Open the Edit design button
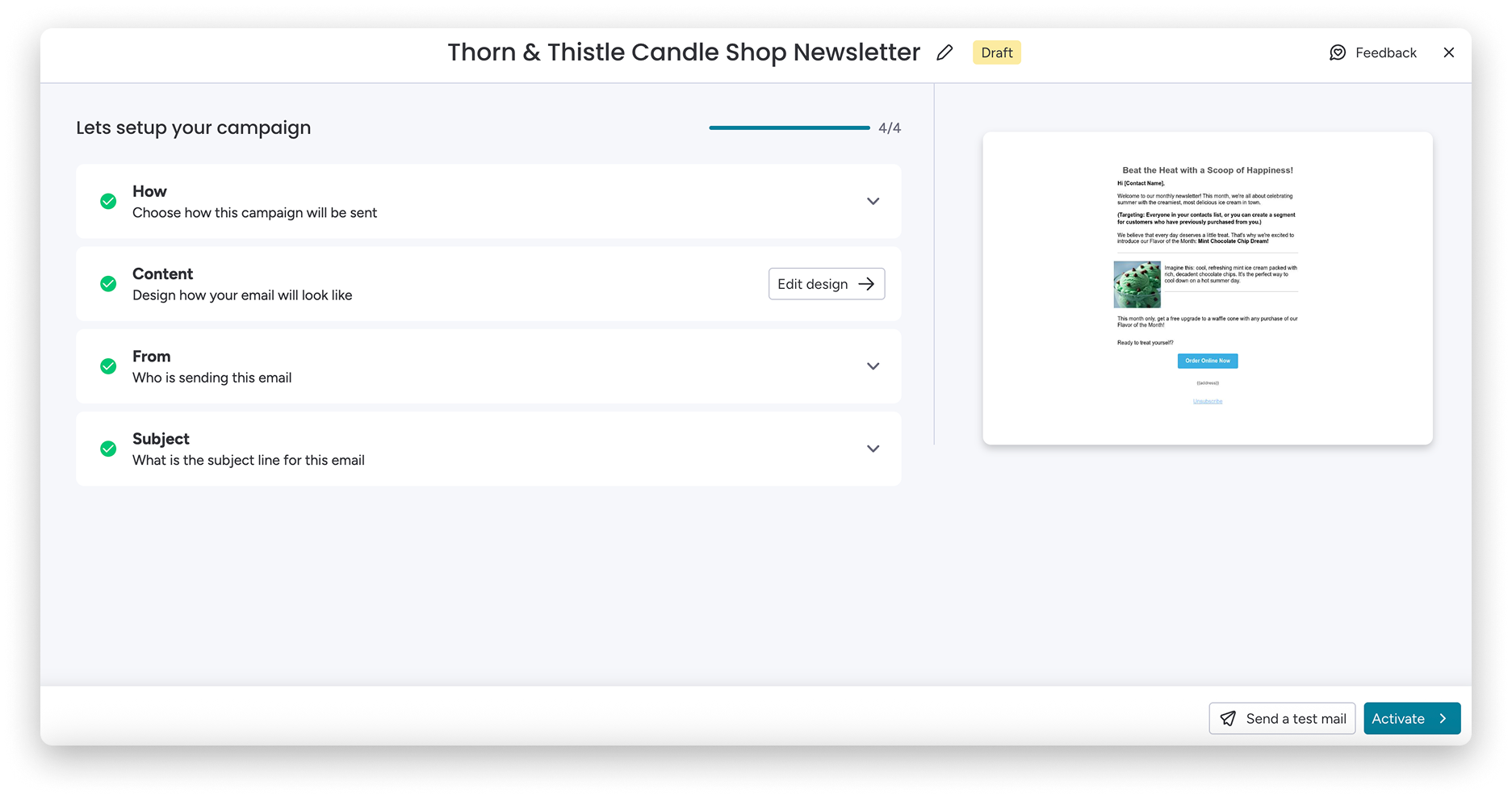The height and width of the screenshot is (798, 1512). [827, 284]
